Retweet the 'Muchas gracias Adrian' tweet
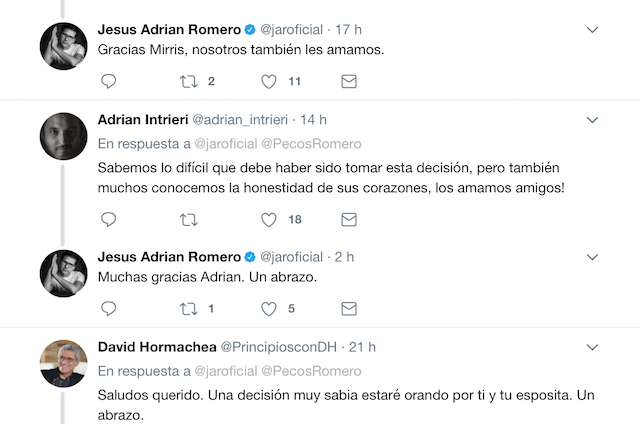Screen dimensions: 640x424 [x=187, y=309]
